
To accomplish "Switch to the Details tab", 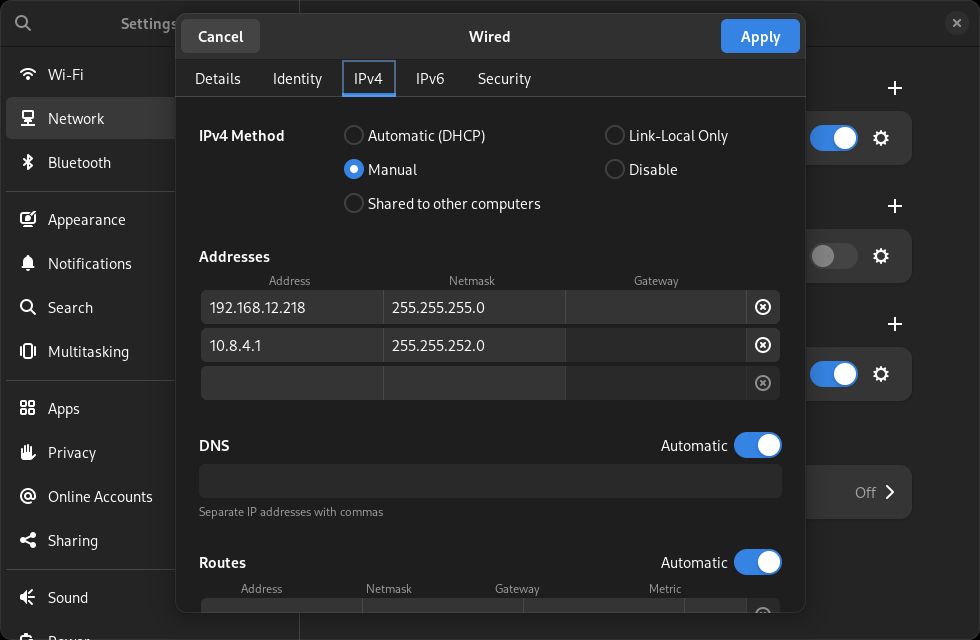I will point(218,79).
